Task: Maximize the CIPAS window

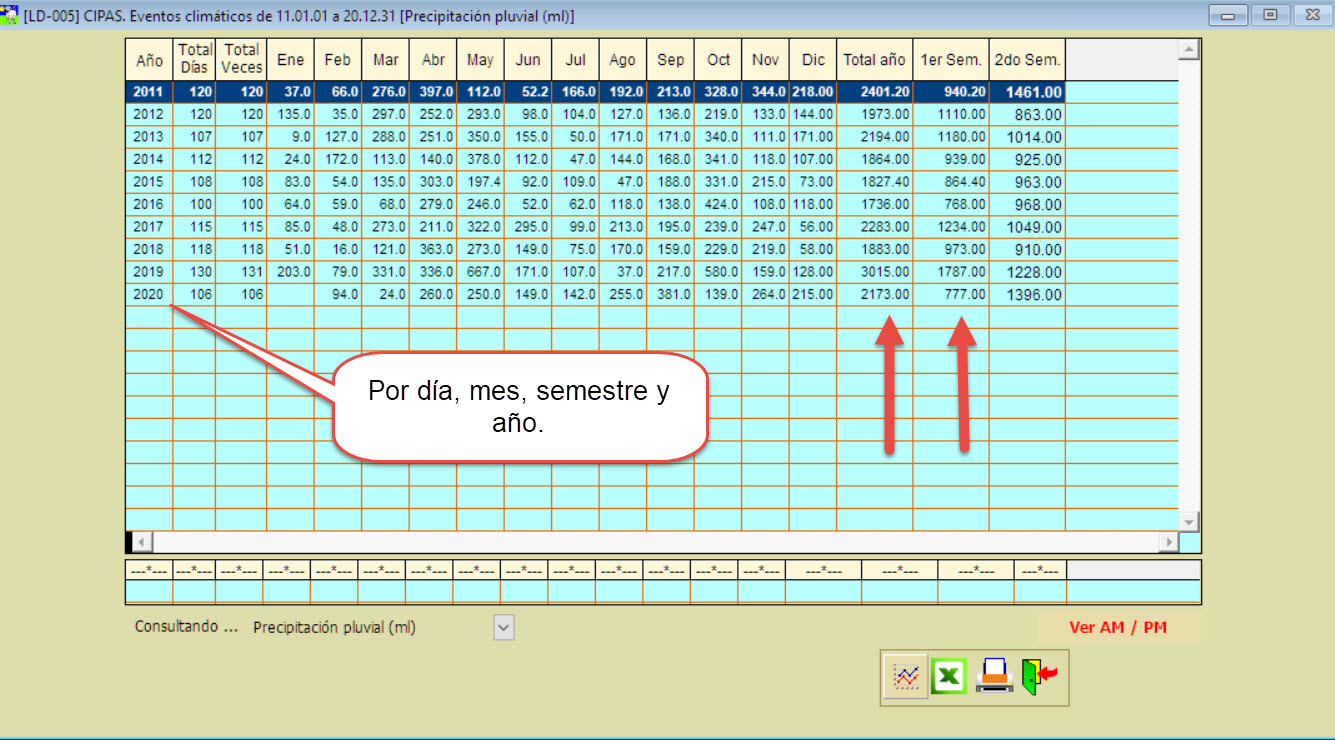Action: 1270,15
